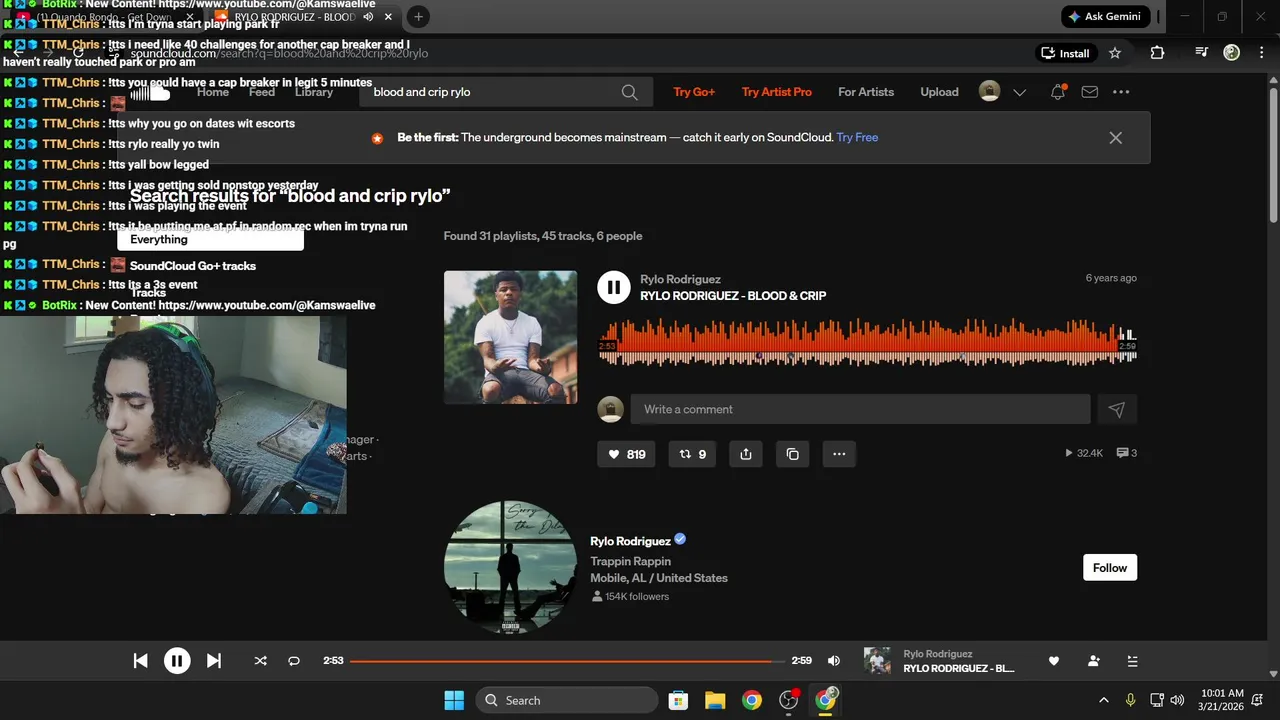1280x720 pixels.
Task: Select the Everything search filter
Action: tap(210, 240)
